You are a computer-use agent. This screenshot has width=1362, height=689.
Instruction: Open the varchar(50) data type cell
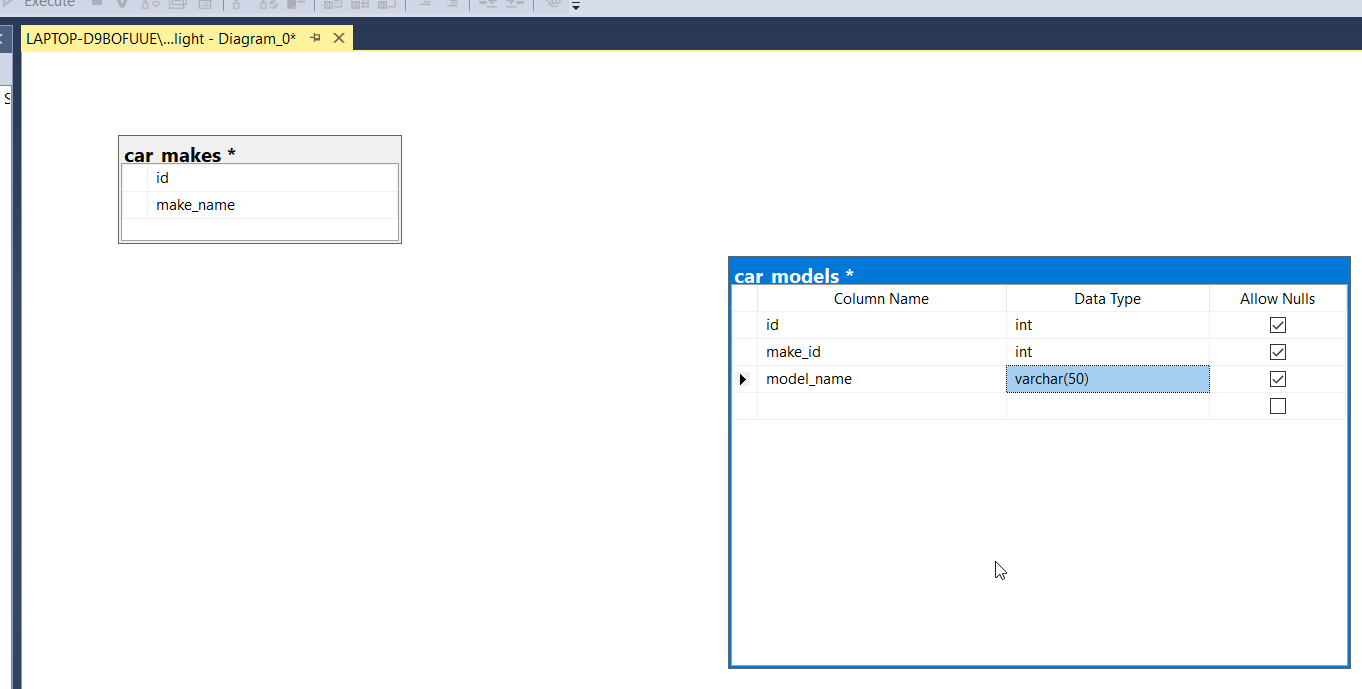1107,379
